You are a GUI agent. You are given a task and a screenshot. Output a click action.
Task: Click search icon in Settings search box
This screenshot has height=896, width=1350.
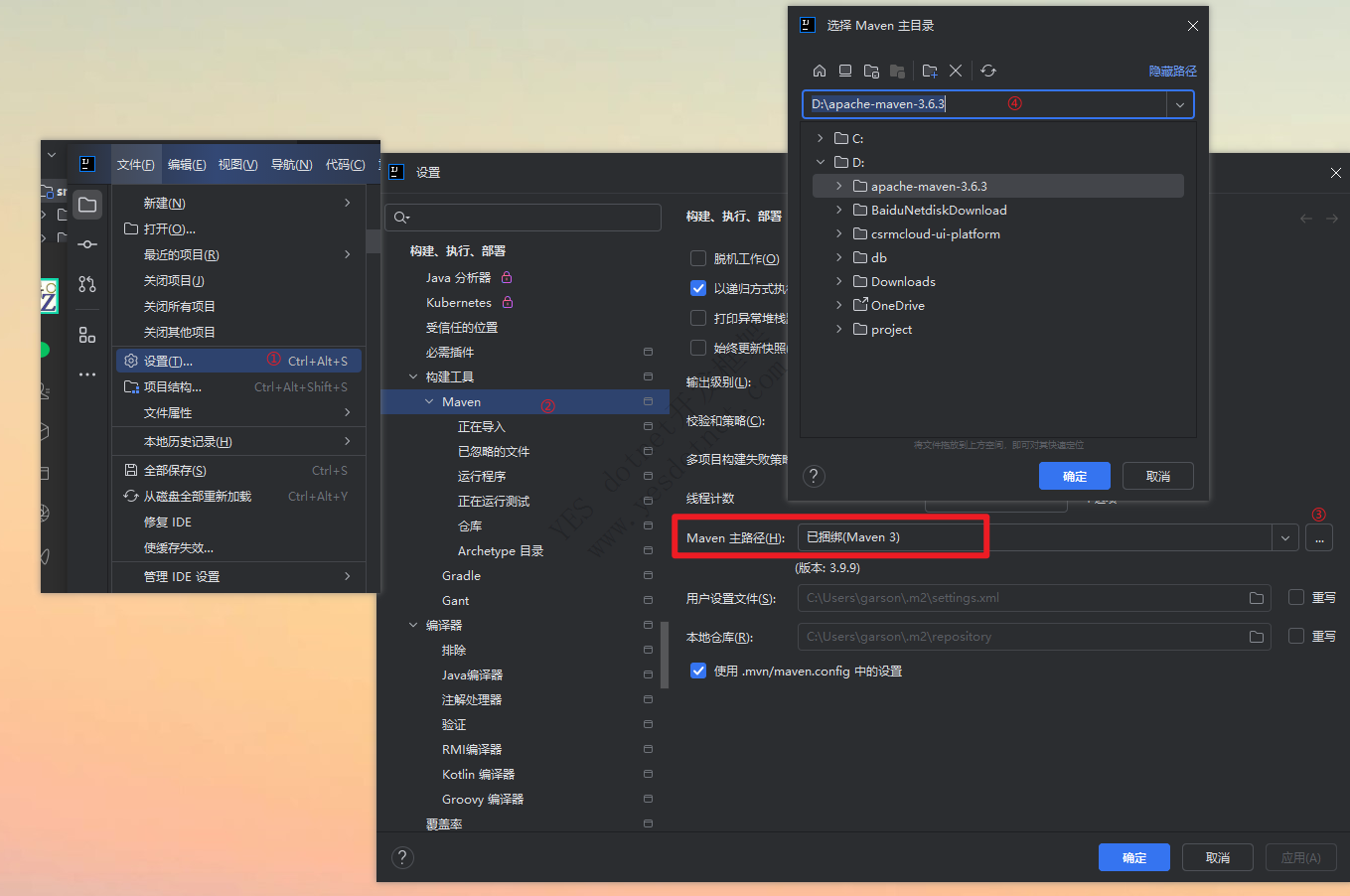401,218
